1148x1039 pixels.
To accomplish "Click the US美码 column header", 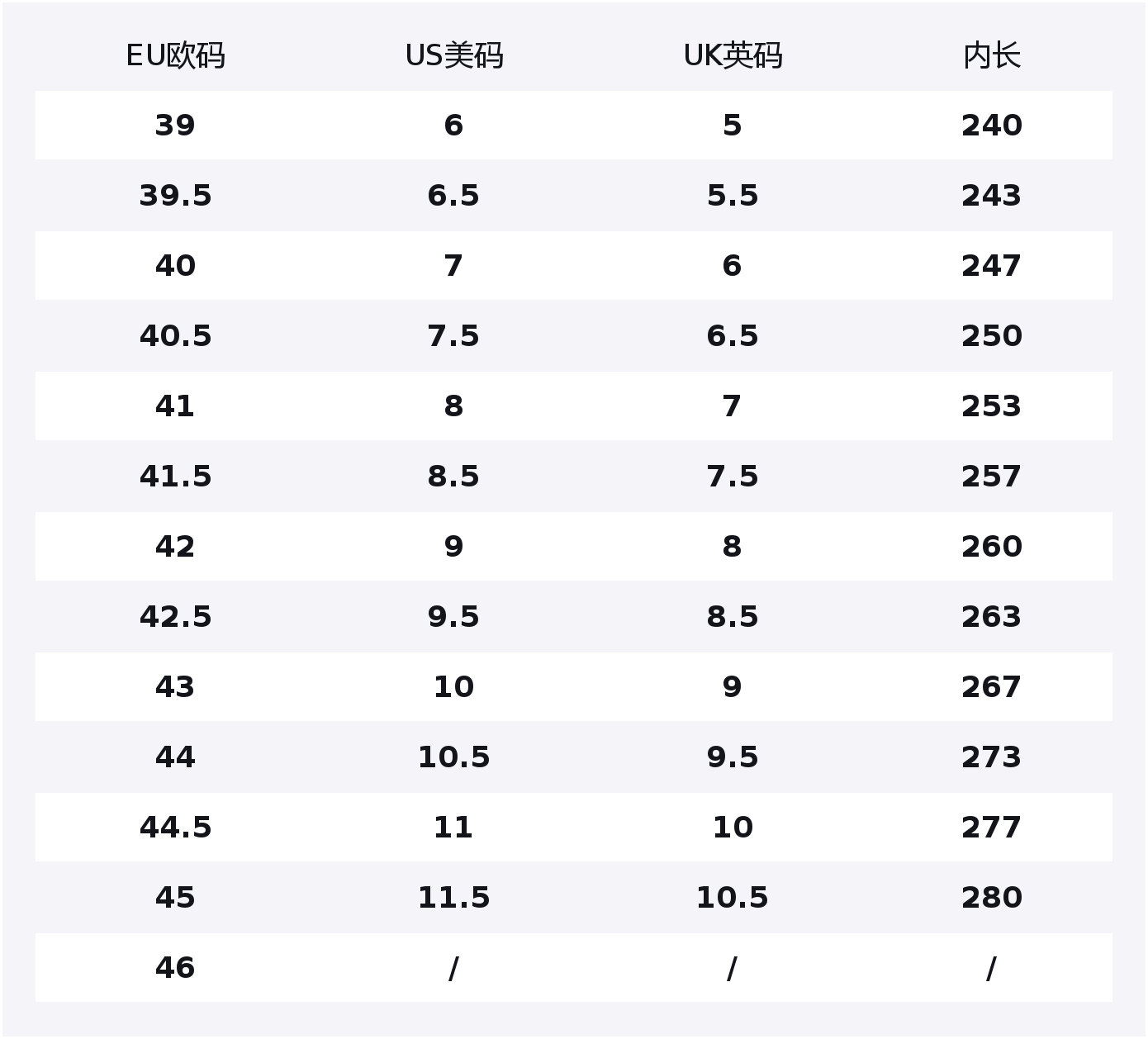I will click(x=453, y=56).
